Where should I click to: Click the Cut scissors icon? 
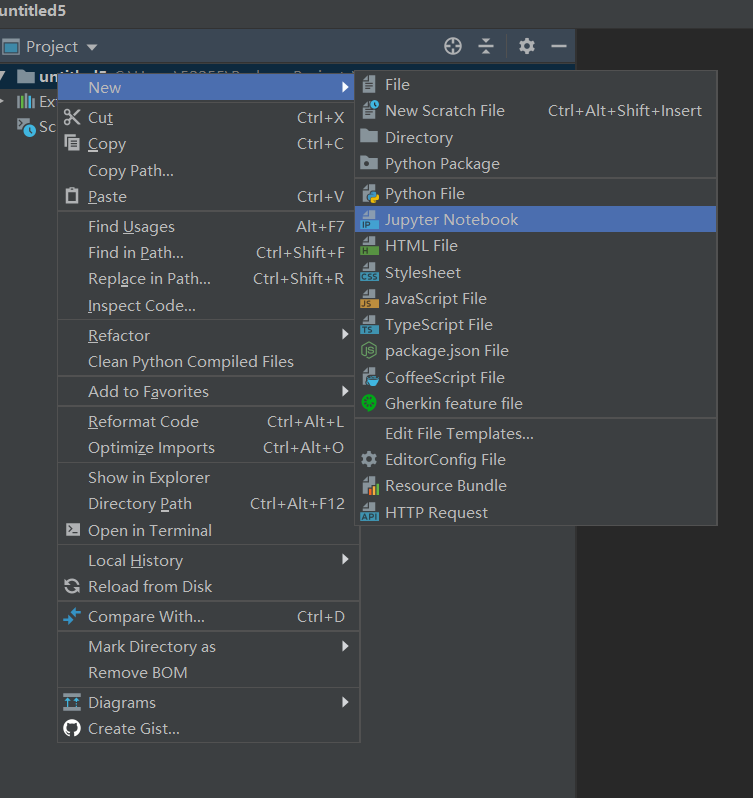tap(72, 117)
